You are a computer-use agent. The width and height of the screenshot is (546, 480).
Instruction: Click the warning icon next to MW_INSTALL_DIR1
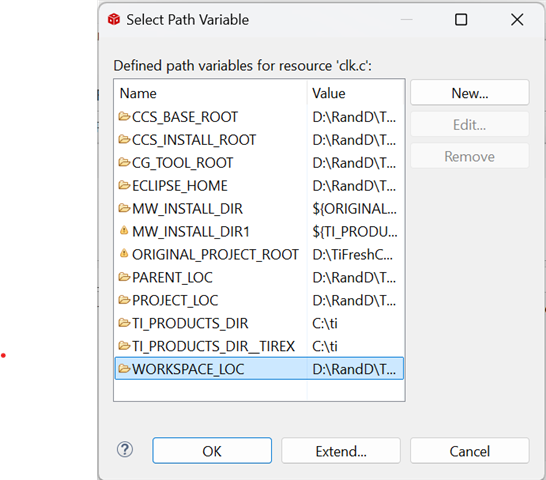click(124, 231)
